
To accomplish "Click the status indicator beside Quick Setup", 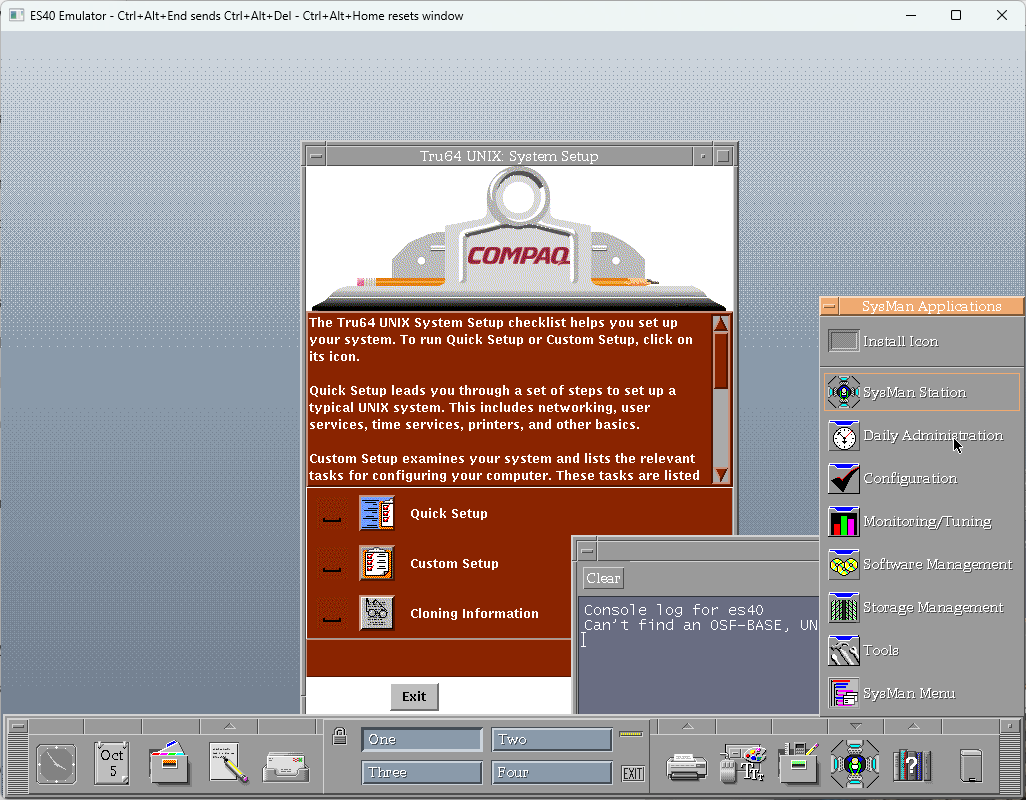I will point(332,513).
